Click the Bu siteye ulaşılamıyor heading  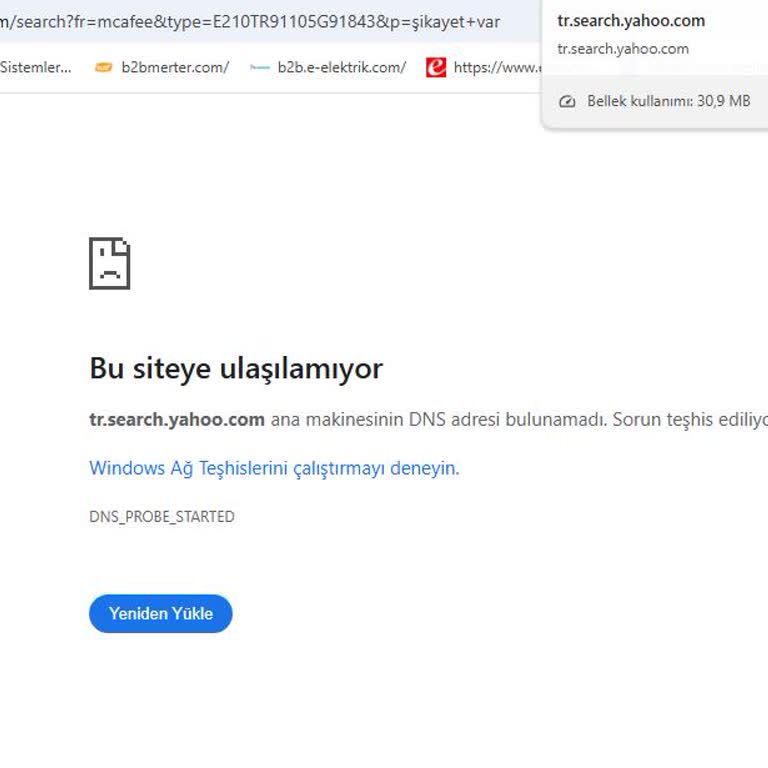coord(236,368)
